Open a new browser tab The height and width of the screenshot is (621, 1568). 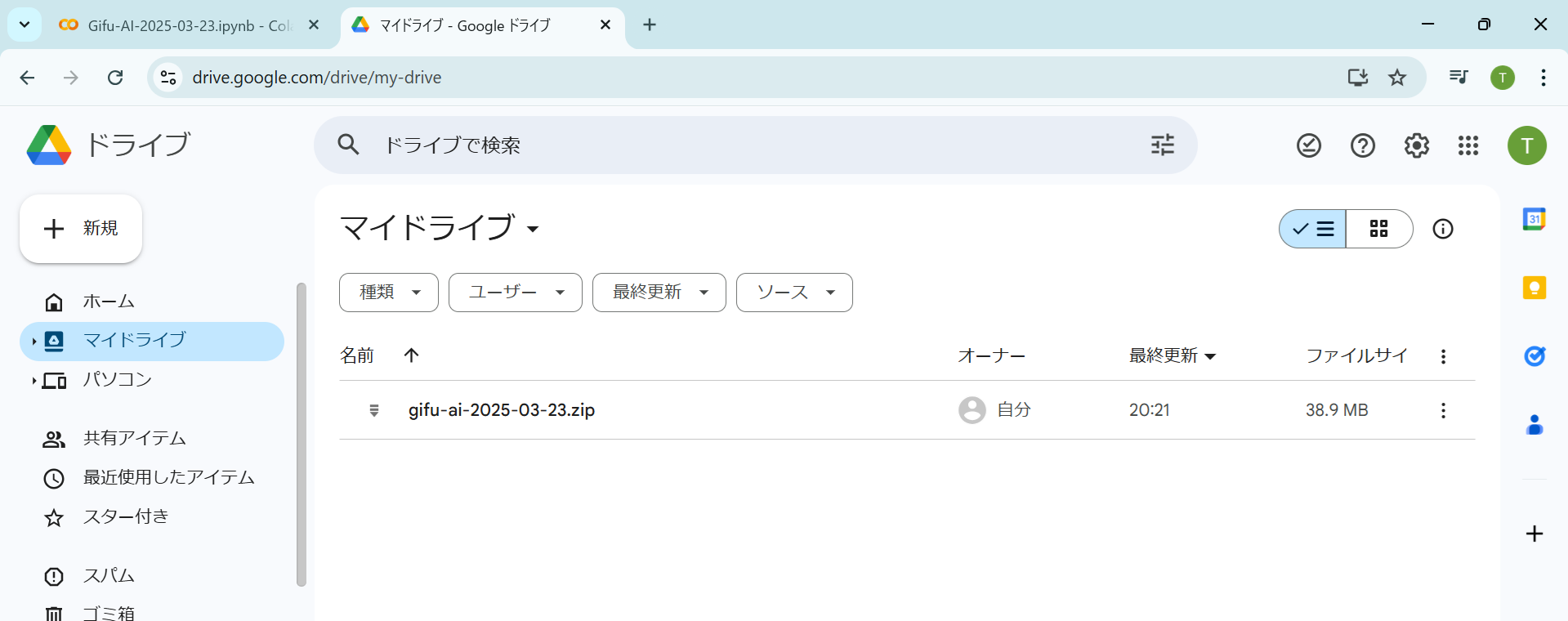(x=650, y=25)
